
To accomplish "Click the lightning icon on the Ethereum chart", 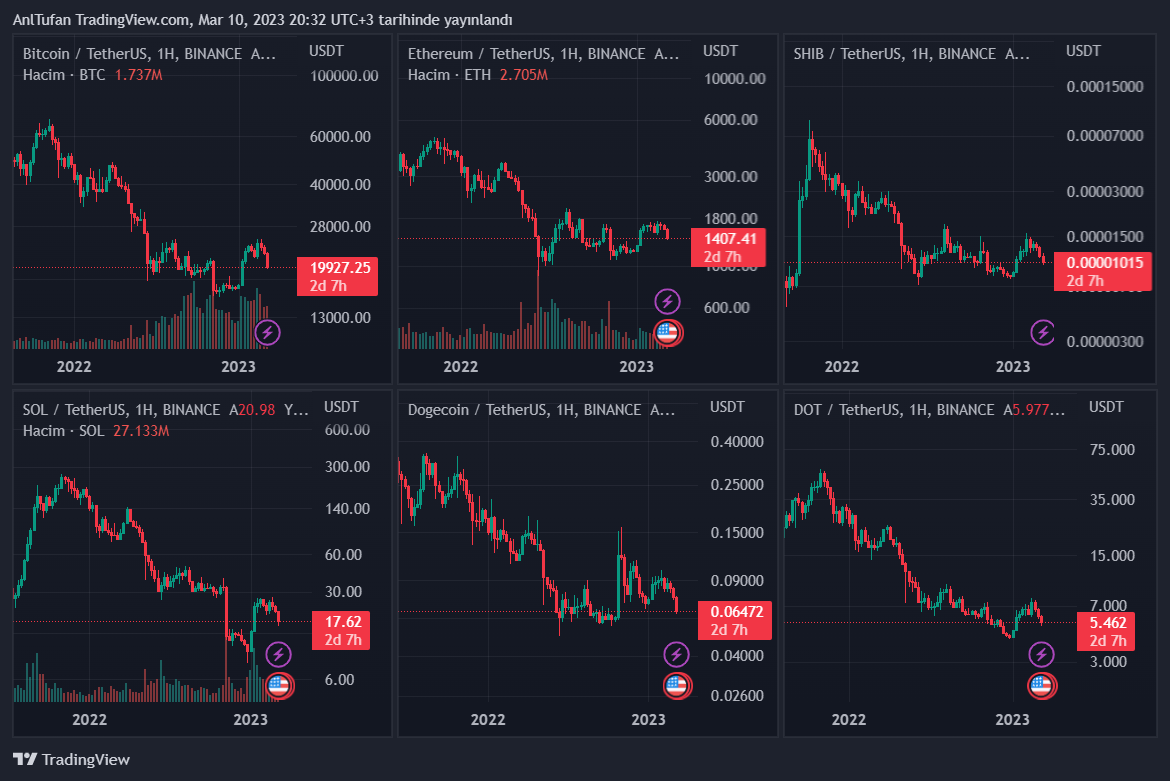I will (x=667, y=301).
